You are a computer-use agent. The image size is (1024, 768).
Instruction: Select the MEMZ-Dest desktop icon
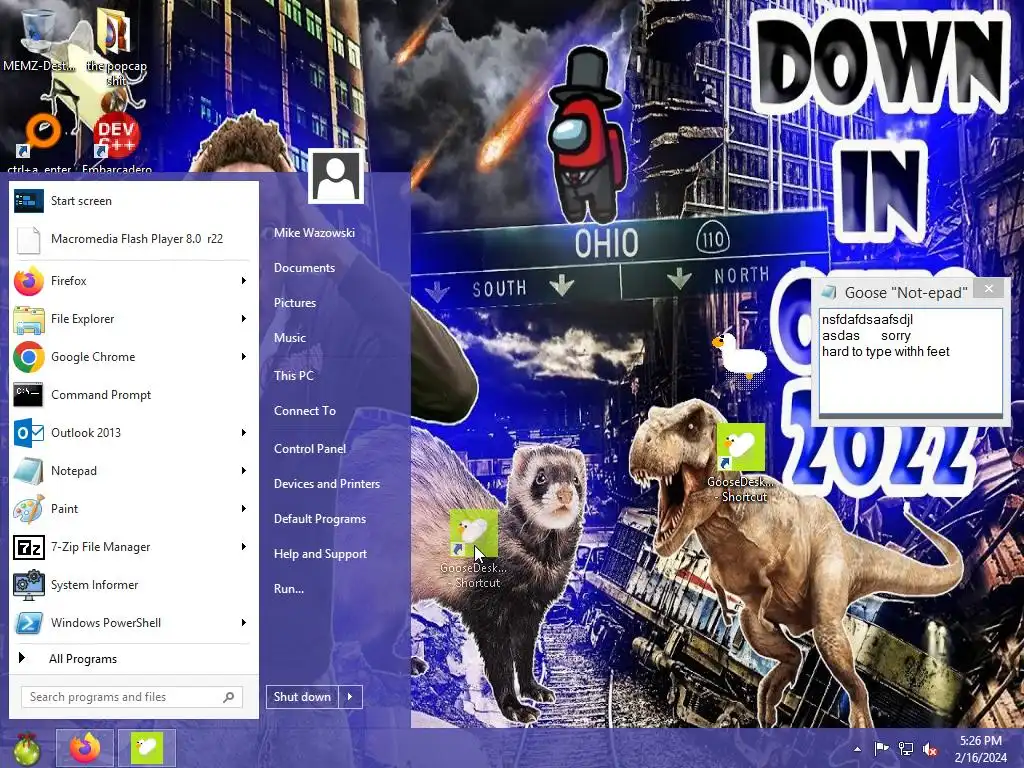pyautogui.click(x=39, y=40)
